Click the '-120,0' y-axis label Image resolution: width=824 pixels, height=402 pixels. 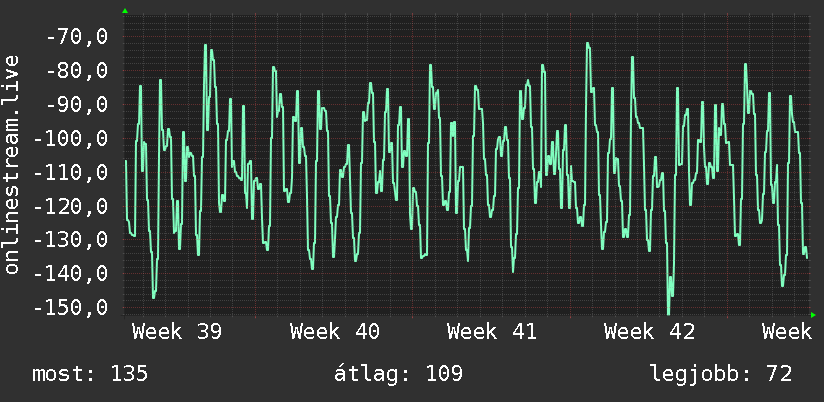[x=70, y=206]
